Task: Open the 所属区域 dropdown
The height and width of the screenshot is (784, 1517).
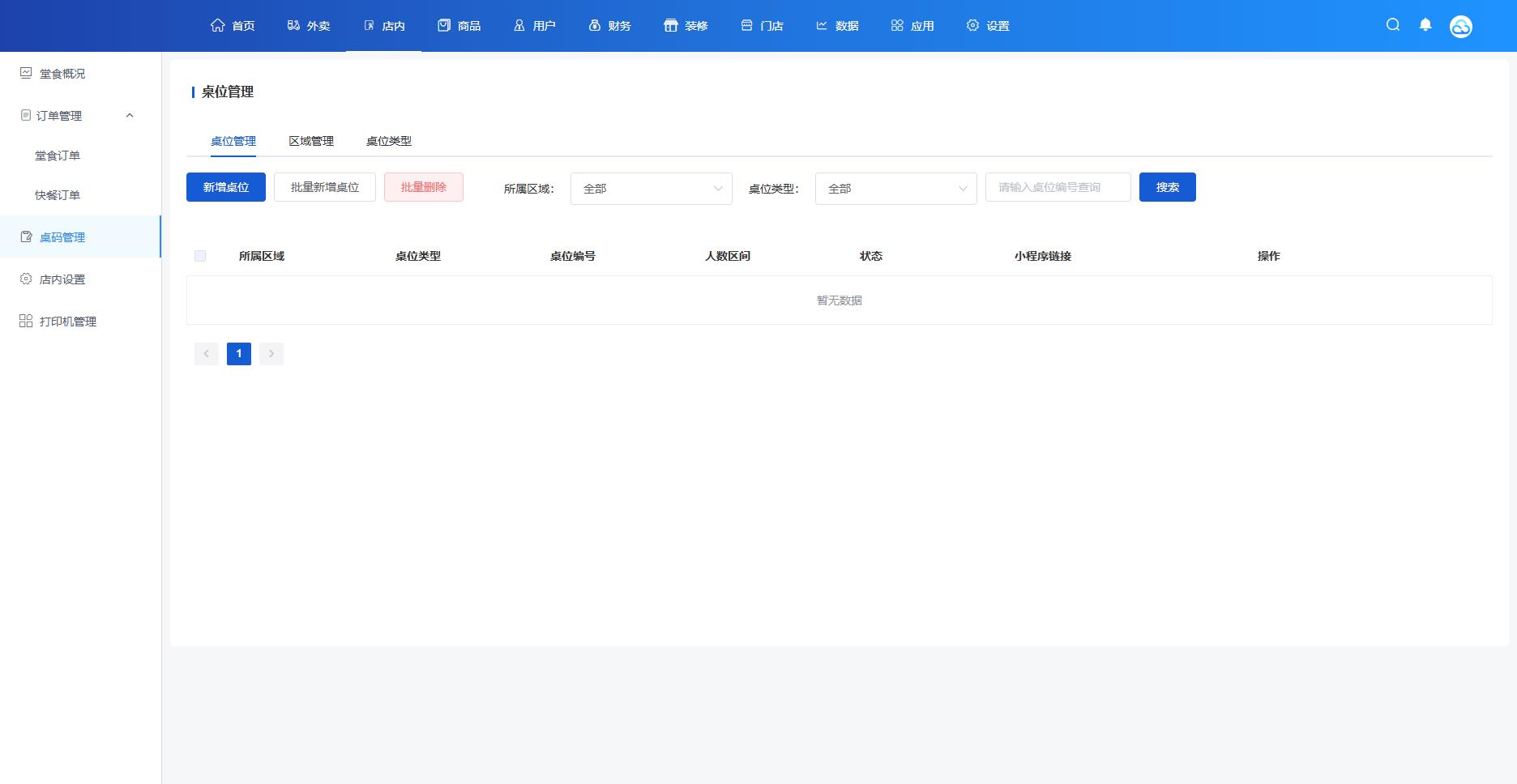Action: [651, 189]
